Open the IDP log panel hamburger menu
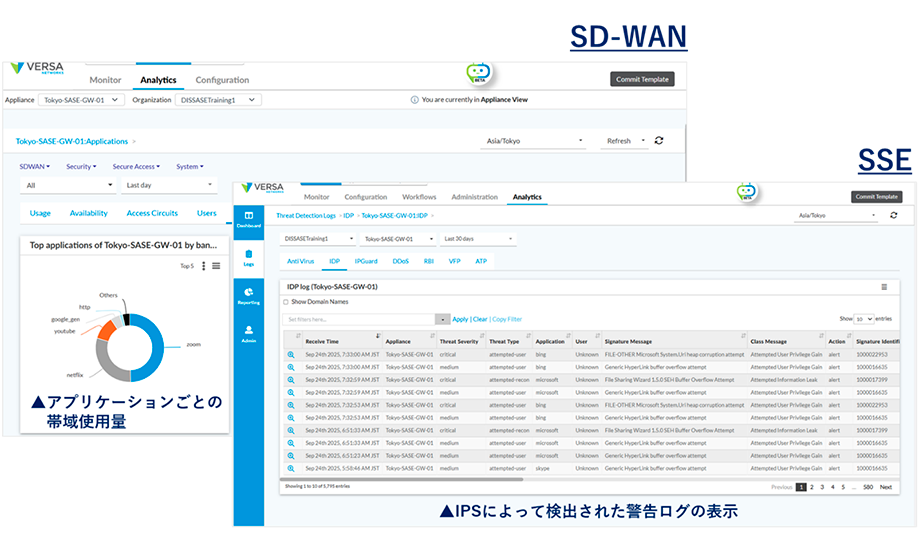The width and height of the screenshot is (920, 550). pos(884,287)
